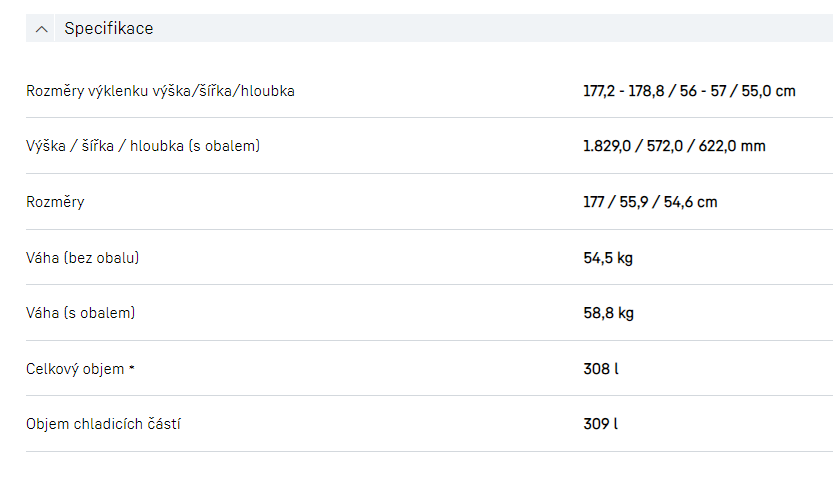
Task: Collapse the Specifikace section chevron
Action: 41,29
